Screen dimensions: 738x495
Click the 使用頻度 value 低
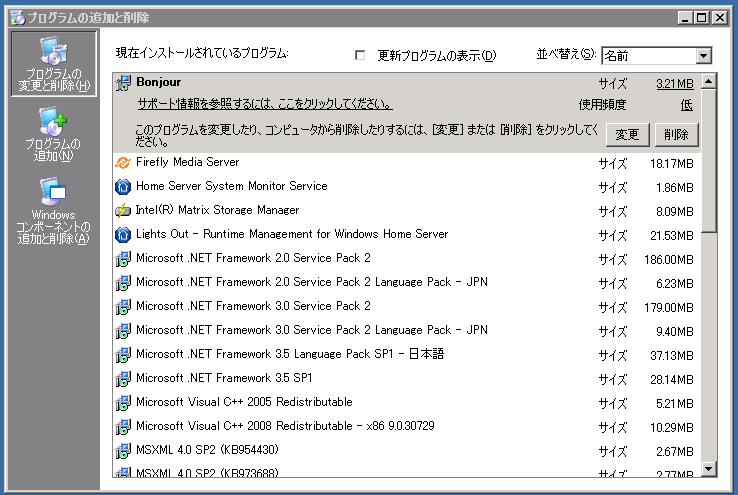pyautogui.click(x=687, y=104)
